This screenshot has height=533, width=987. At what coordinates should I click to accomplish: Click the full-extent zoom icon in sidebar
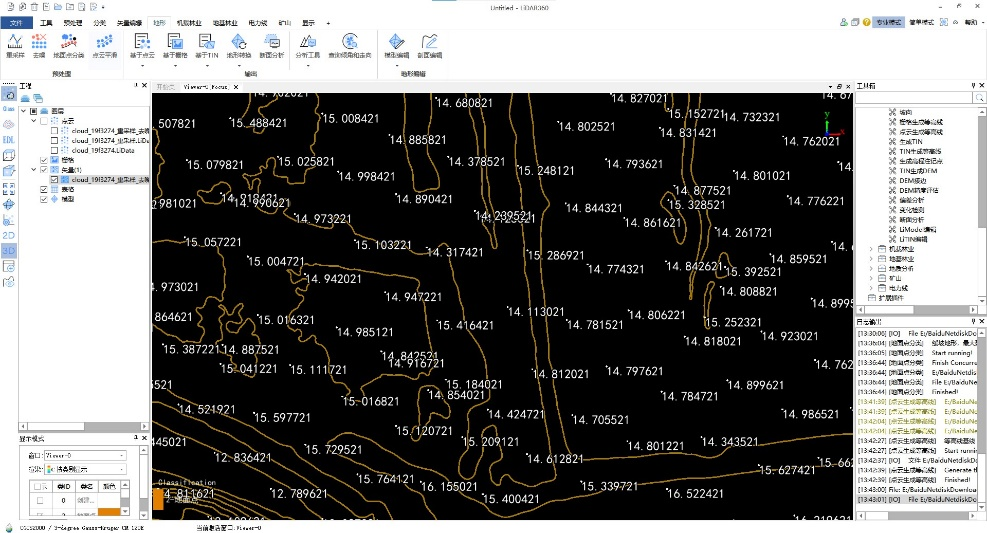tap(9, 188)
